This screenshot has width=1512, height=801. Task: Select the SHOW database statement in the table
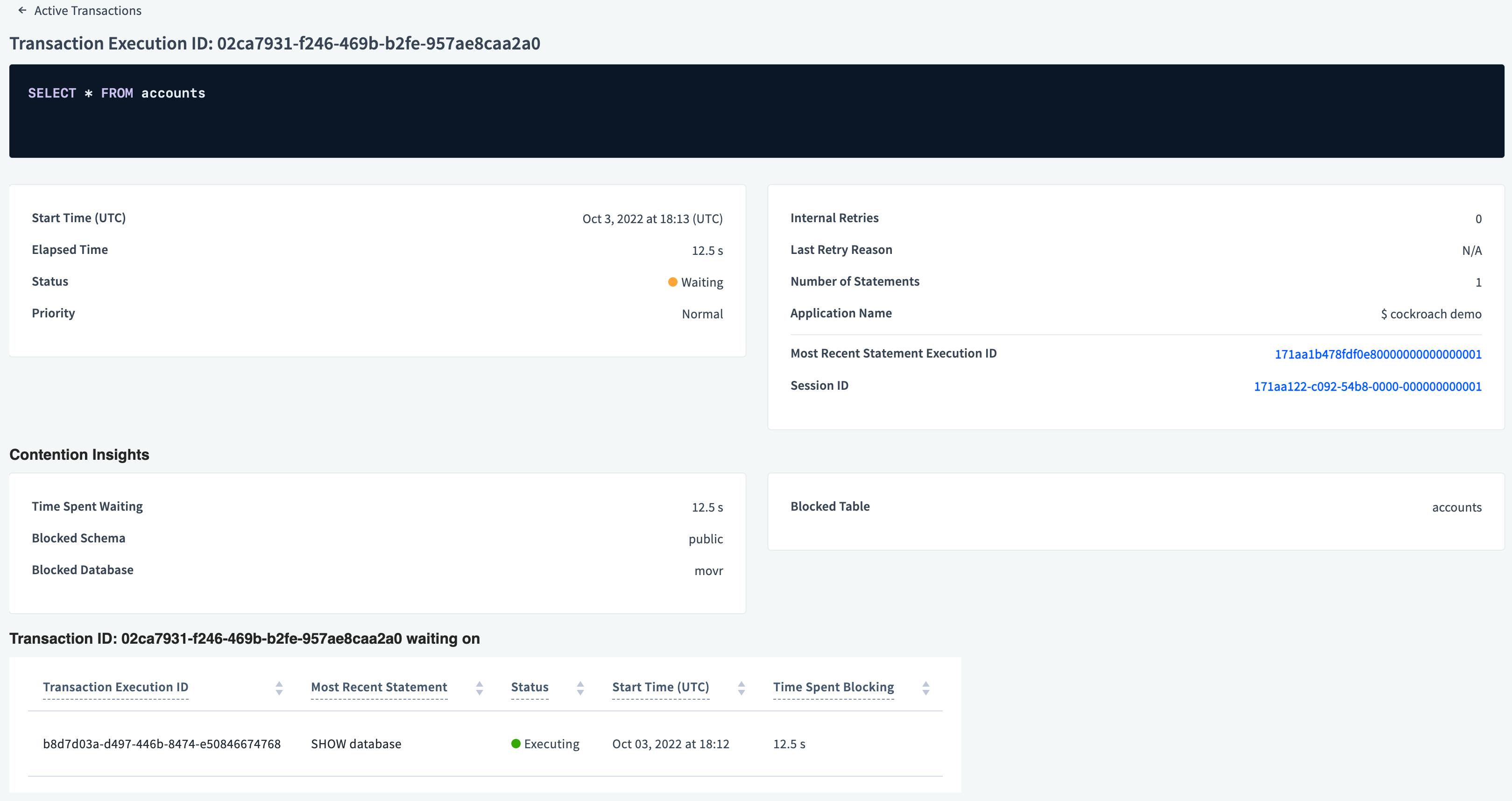click(356, 744)
